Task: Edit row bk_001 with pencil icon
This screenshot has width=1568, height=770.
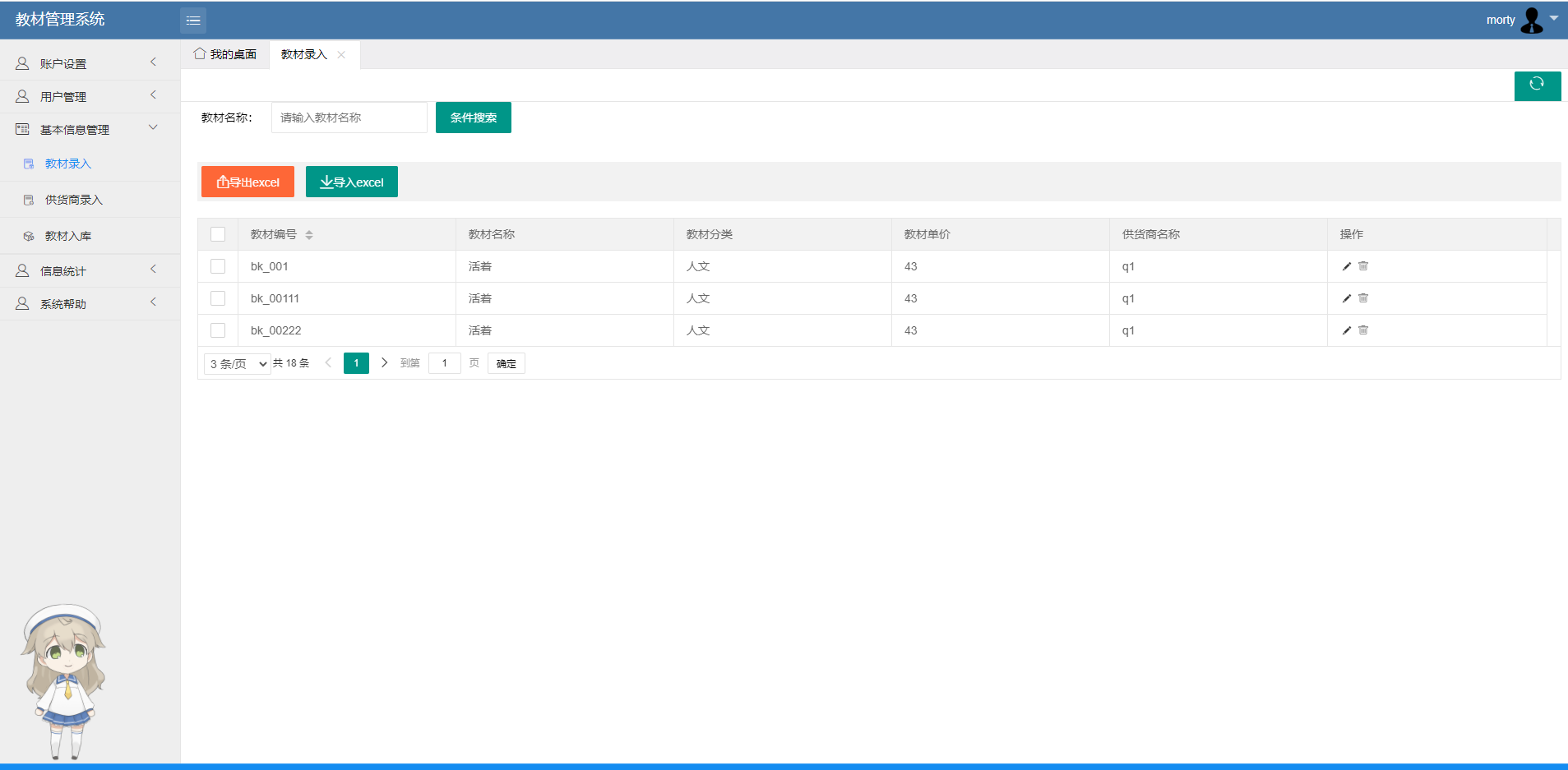Action: coord(1347,266)
